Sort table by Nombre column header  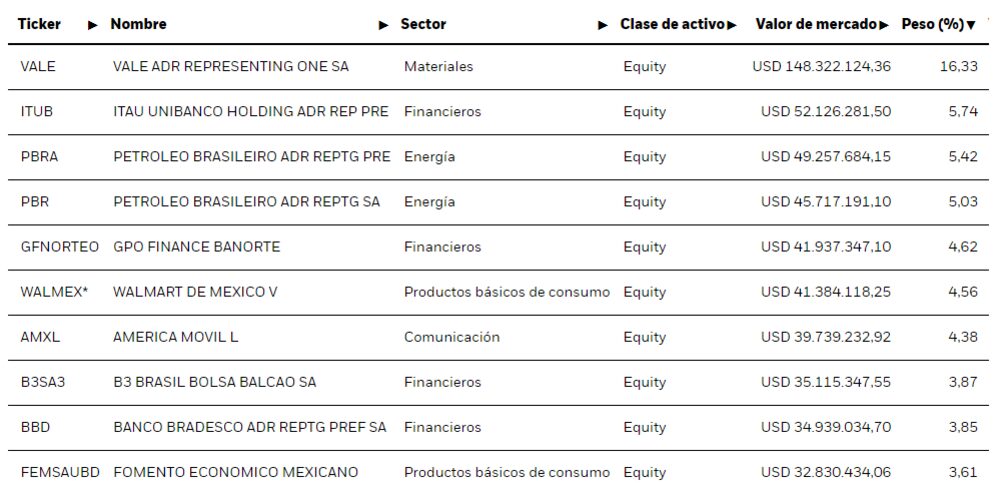[x=138, y=24]
